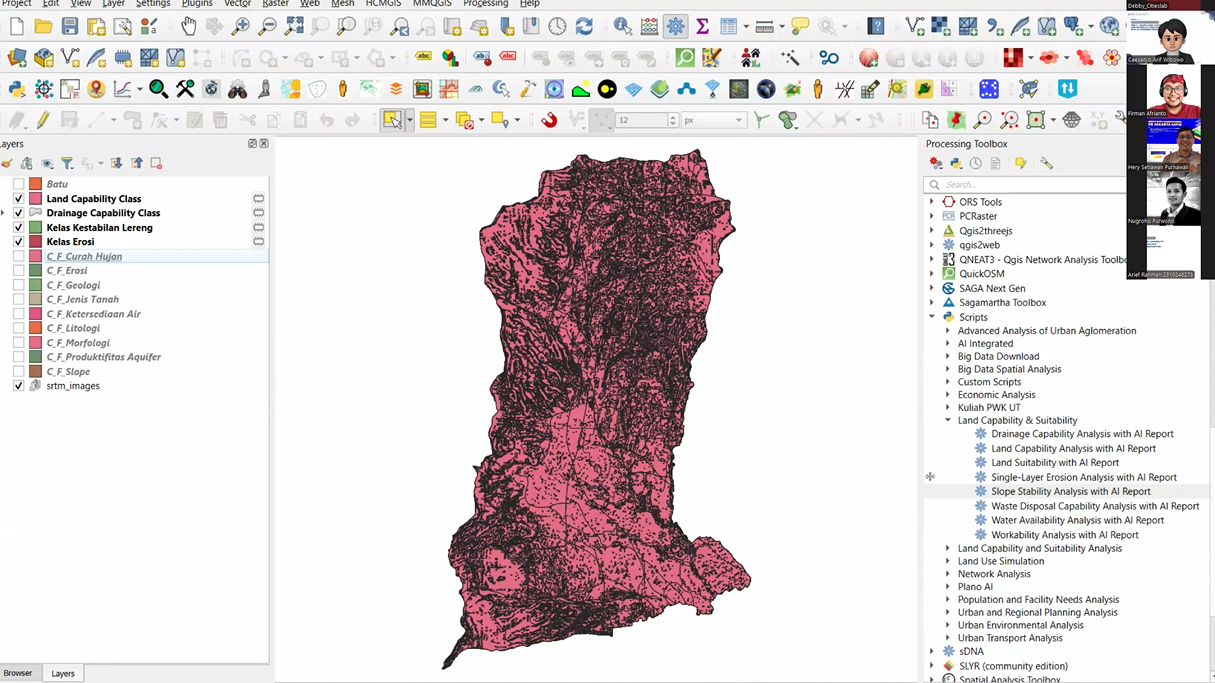The height and width of the screenshot is (683, 1215).
Task: Open toolbox options with the wrench icon
Action: (x=1046, y=163)
